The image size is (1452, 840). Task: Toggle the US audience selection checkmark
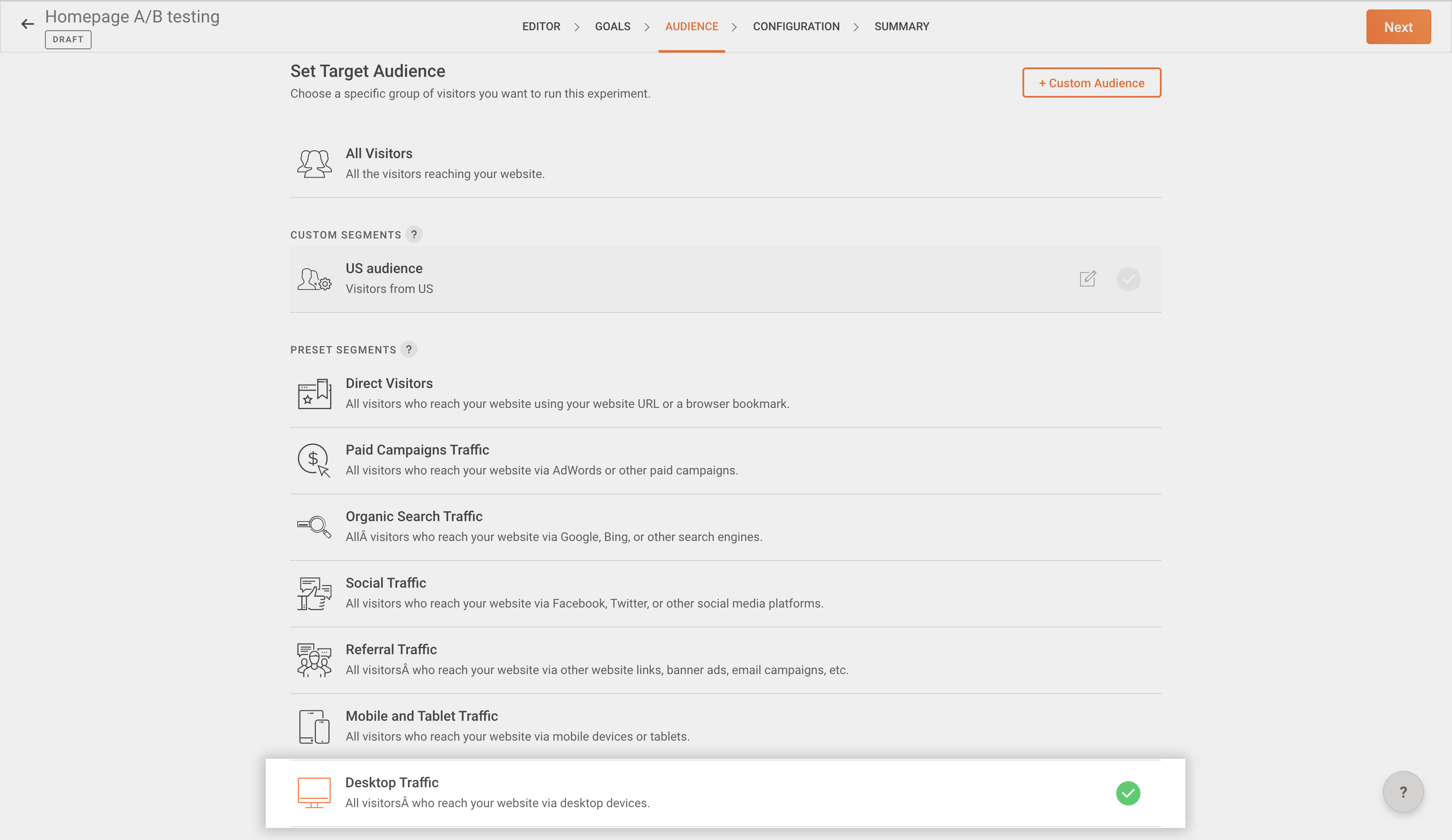(x=1128, y=279)
